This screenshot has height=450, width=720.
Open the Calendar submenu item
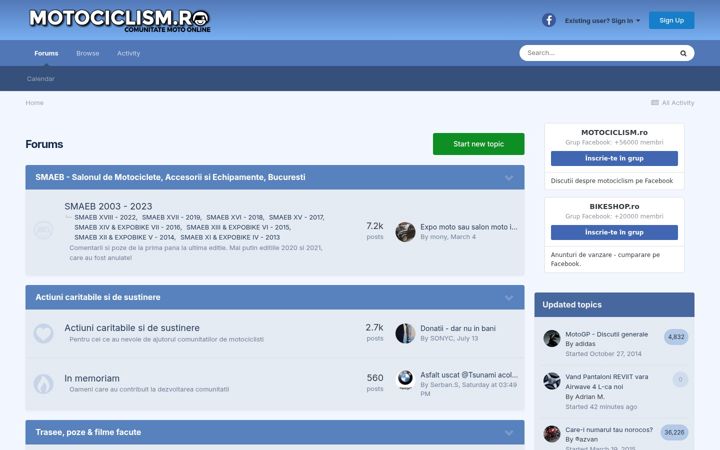click(40, 79)
